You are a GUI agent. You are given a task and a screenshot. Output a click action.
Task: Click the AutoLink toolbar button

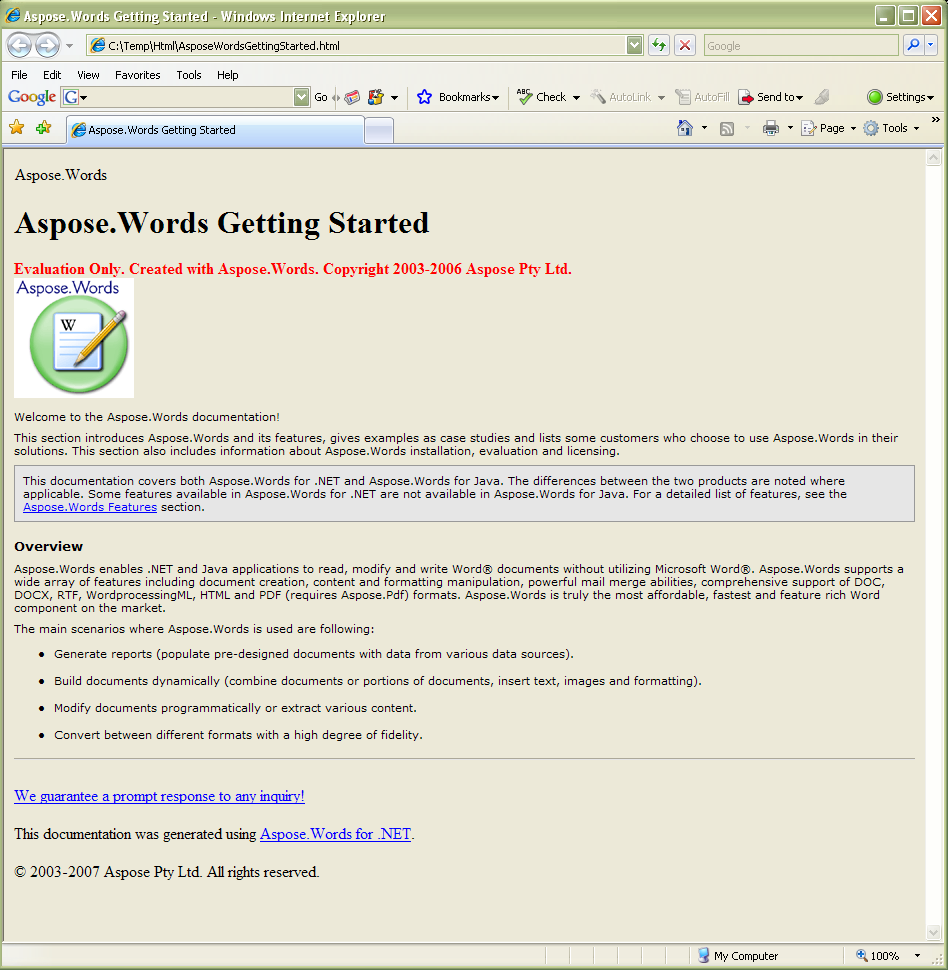[x=621, y=97]
